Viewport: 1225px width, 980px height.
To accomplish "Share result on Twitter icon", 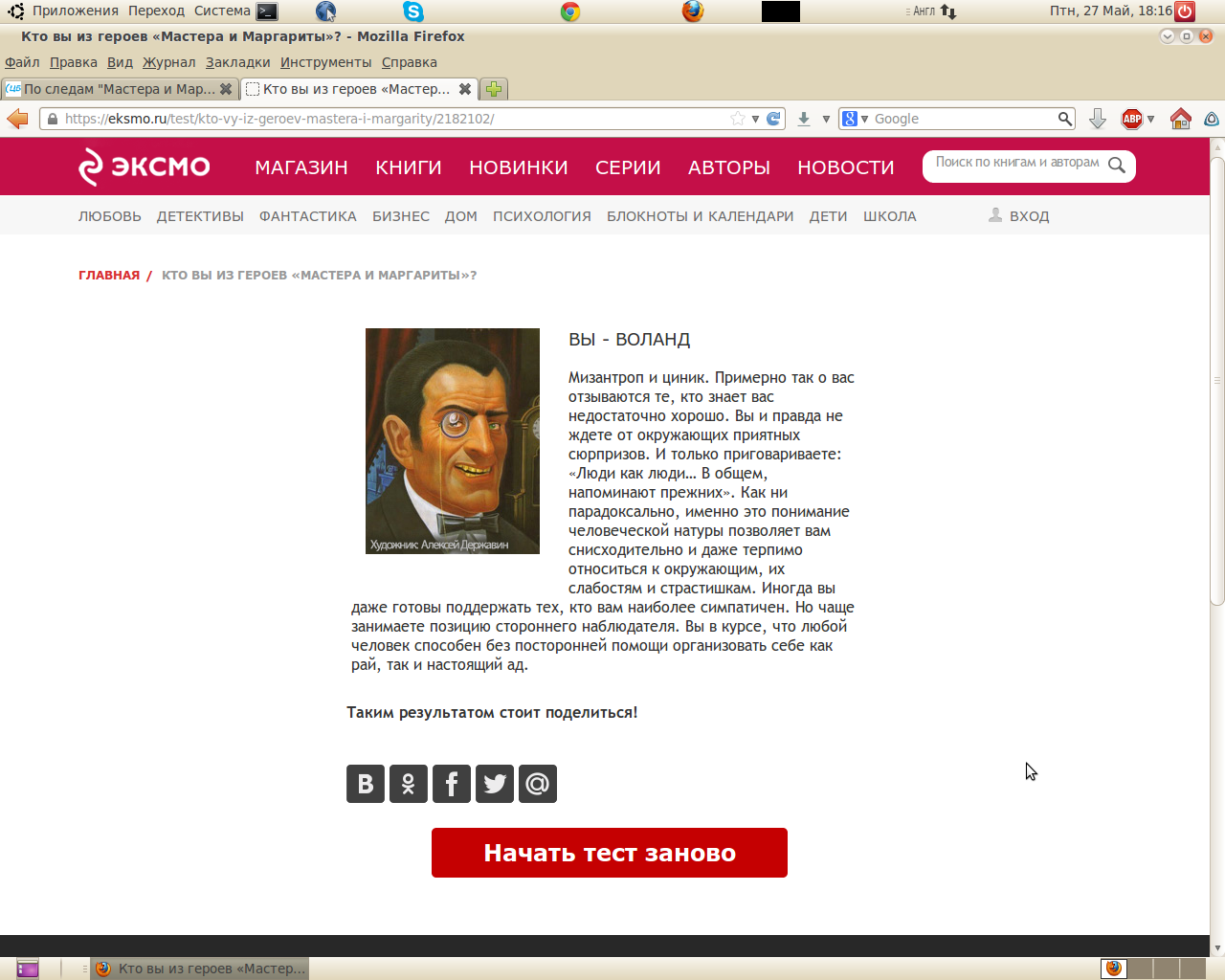I will (x=495, y=784).
